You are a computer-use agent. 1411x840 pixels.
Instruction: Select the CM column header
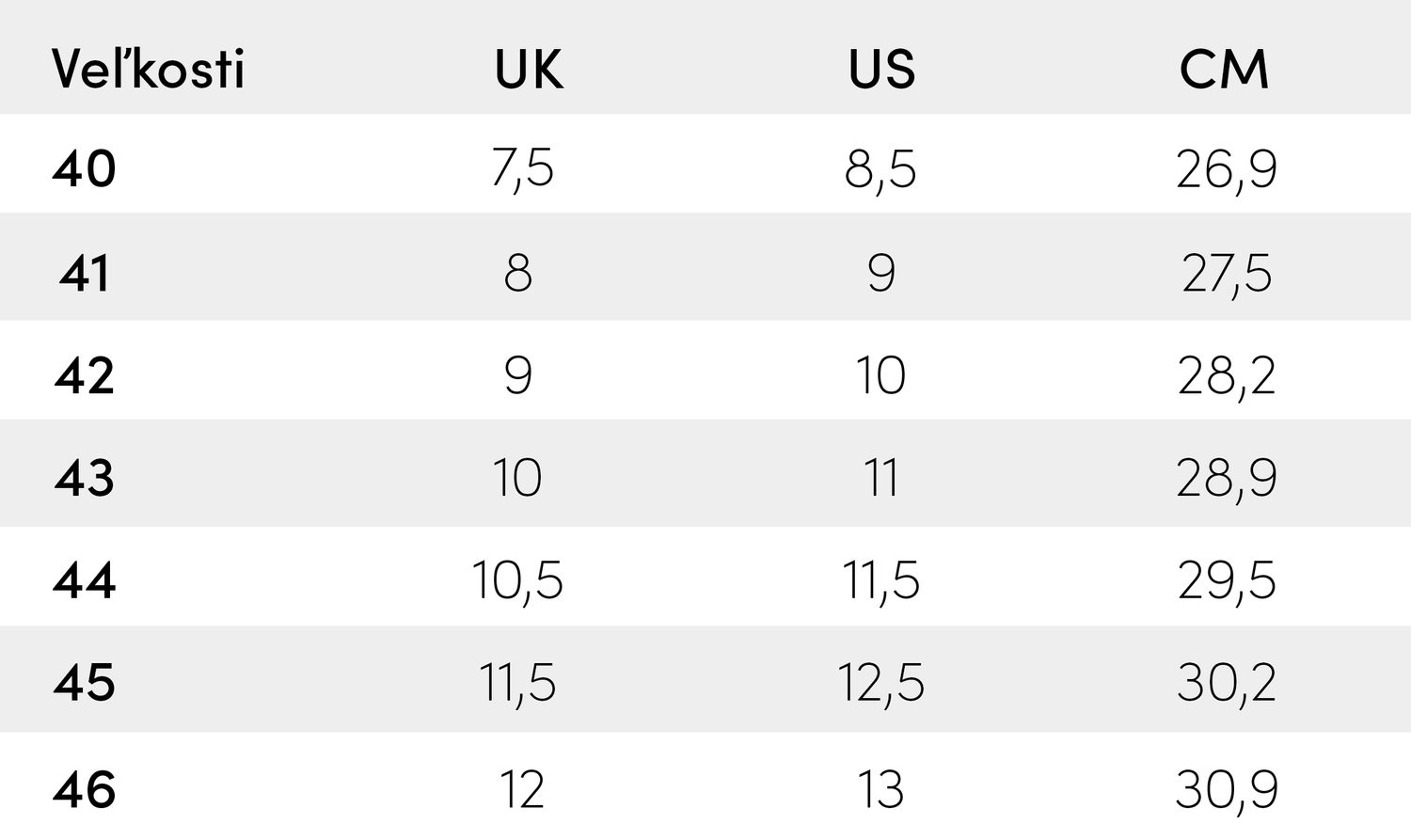point(1224,69)
